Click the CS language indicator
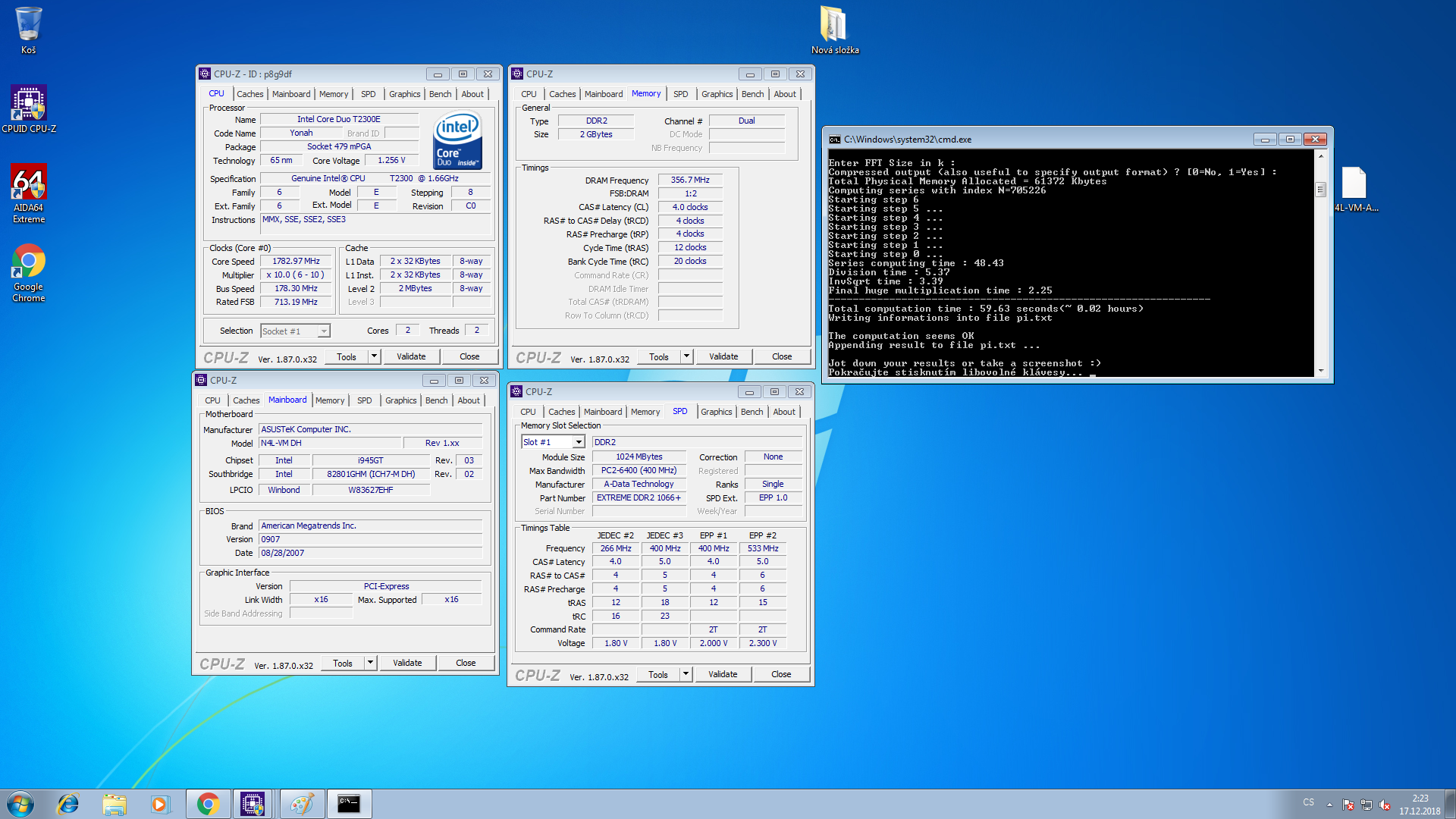Viewport: 1456px width, 819px height. point(1309,802)
